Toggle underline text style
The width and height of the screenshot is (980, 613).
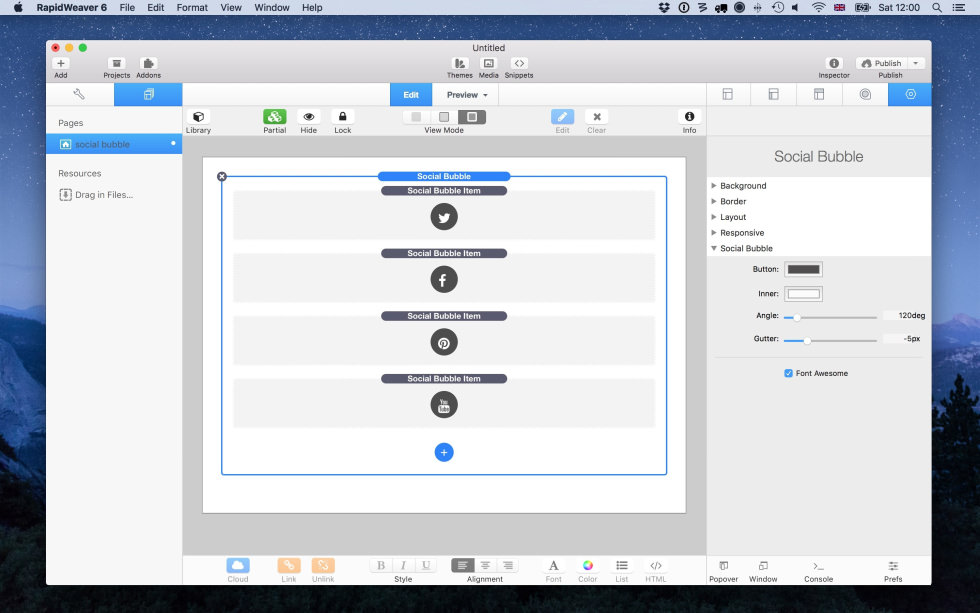pyautogui.click(x=426, y=566)
